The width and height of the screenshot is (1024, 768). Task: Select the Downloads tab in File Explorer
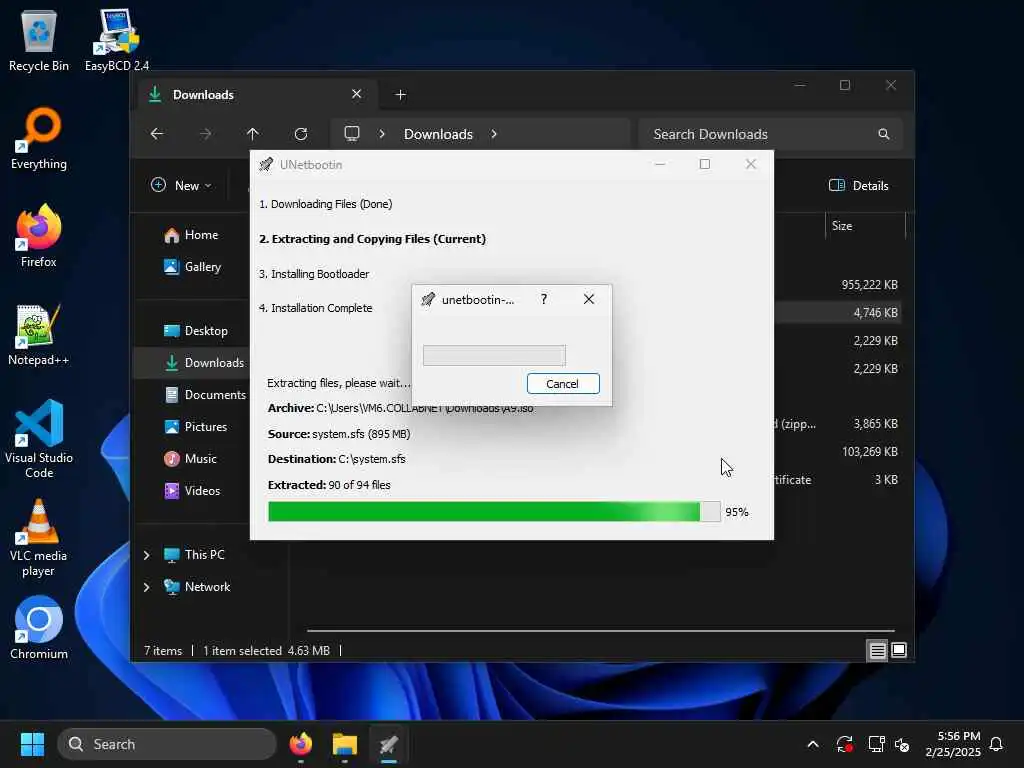click(x=255, y=95)
